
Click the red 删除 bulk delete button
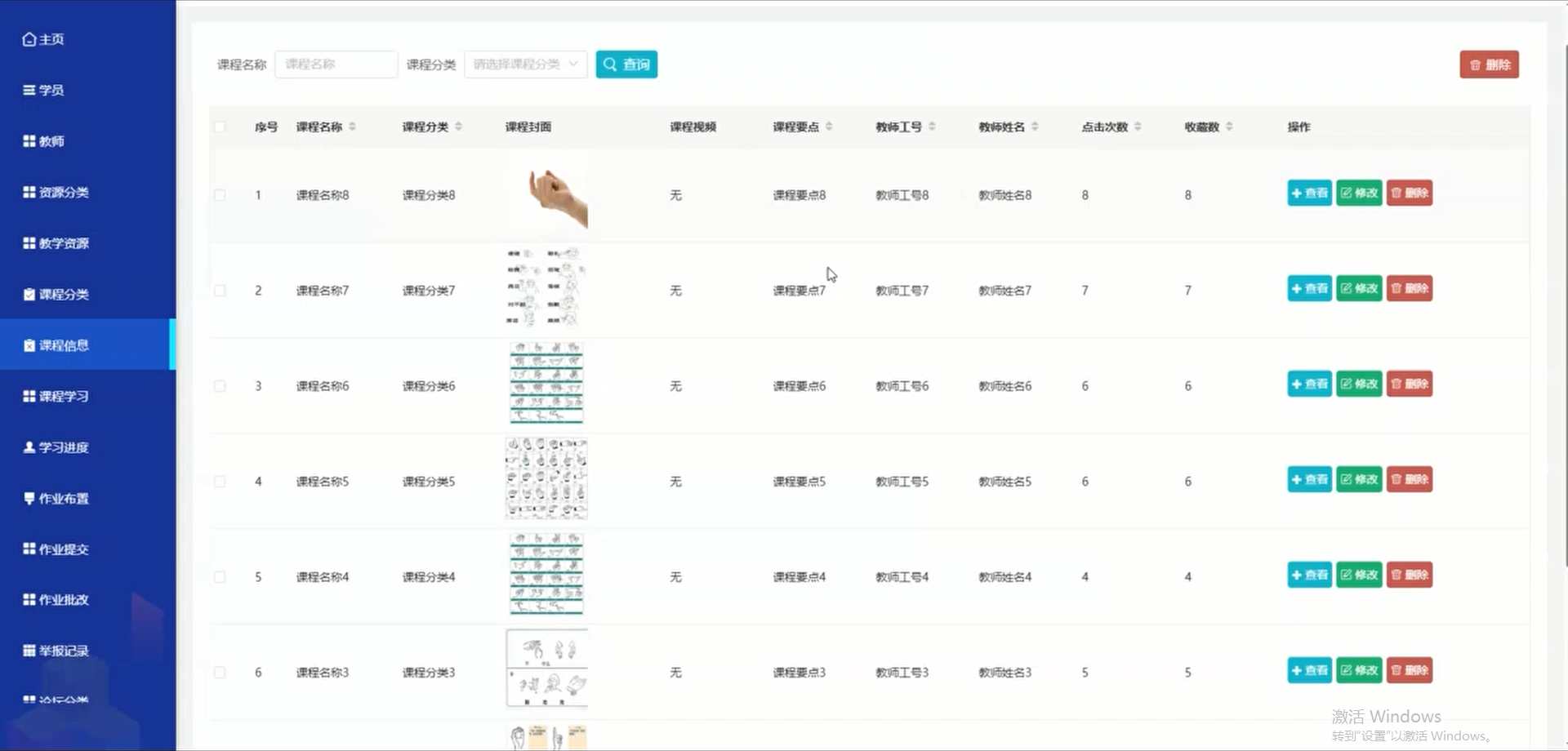pyautogui.click(x=1488, y=64)
